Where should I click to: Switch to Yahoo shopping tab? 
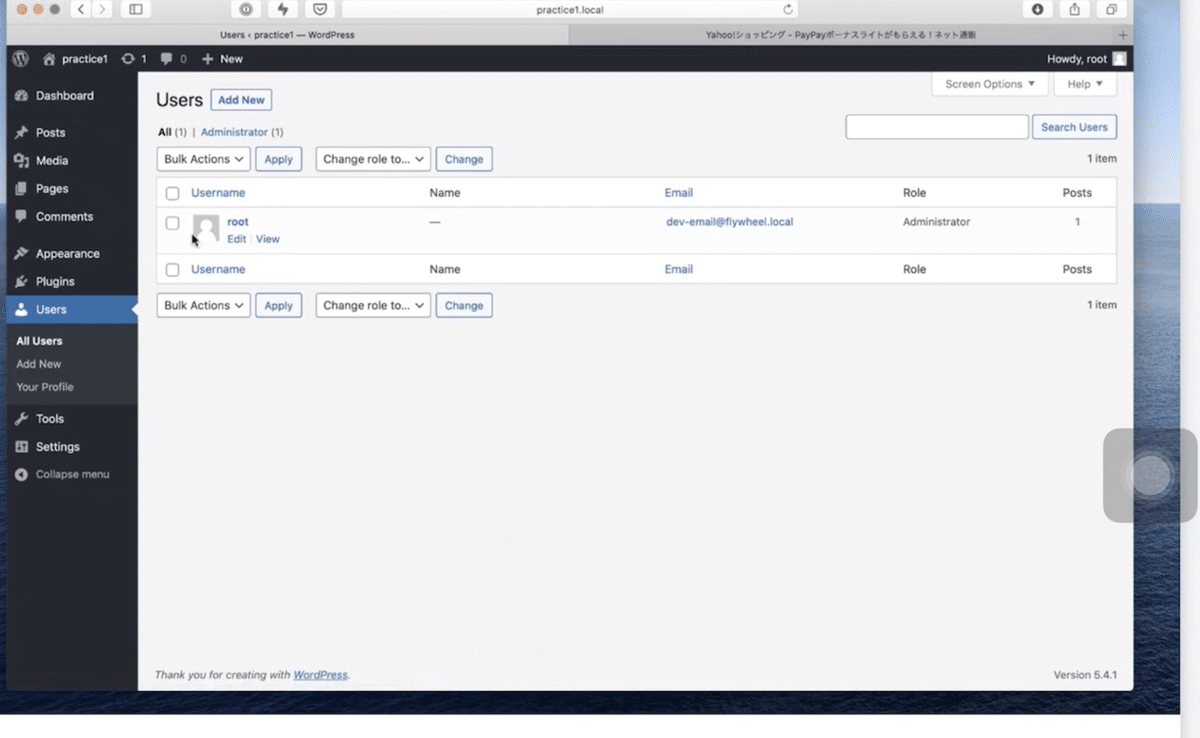[x=840, y=35]
